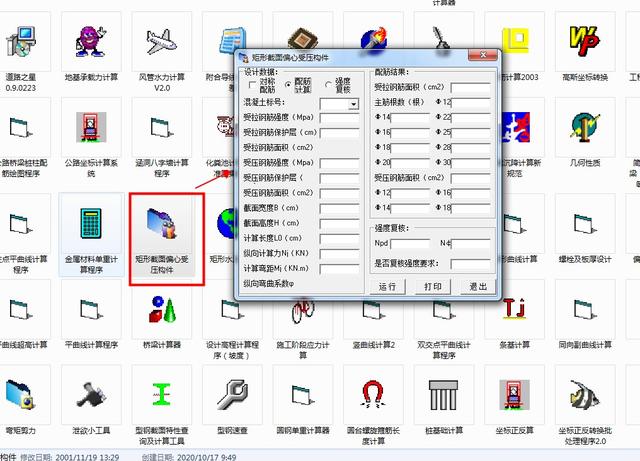Enable the 对称配筋 checkbox
This screenshot has height=461, width=640.
pos(252,85)
